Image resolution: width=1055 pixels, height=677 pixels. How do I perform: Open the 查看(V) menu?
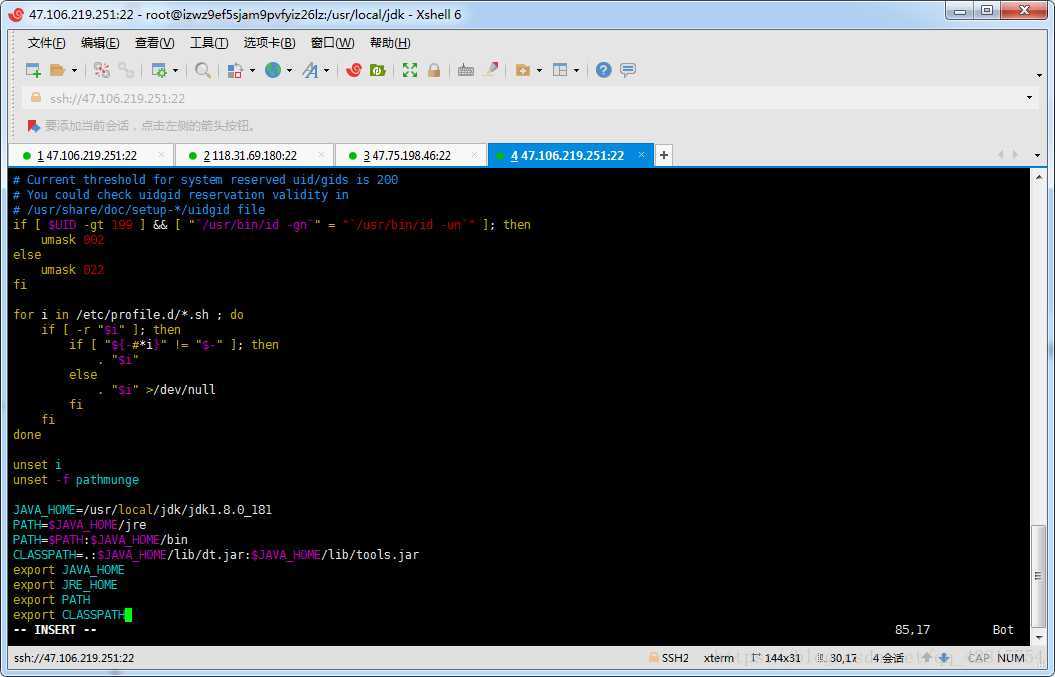154,43
